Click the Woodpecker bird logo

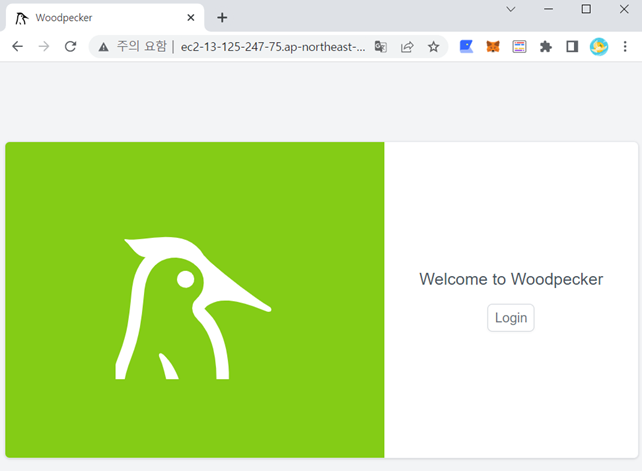pyautogui.click(x=193, y=308)
